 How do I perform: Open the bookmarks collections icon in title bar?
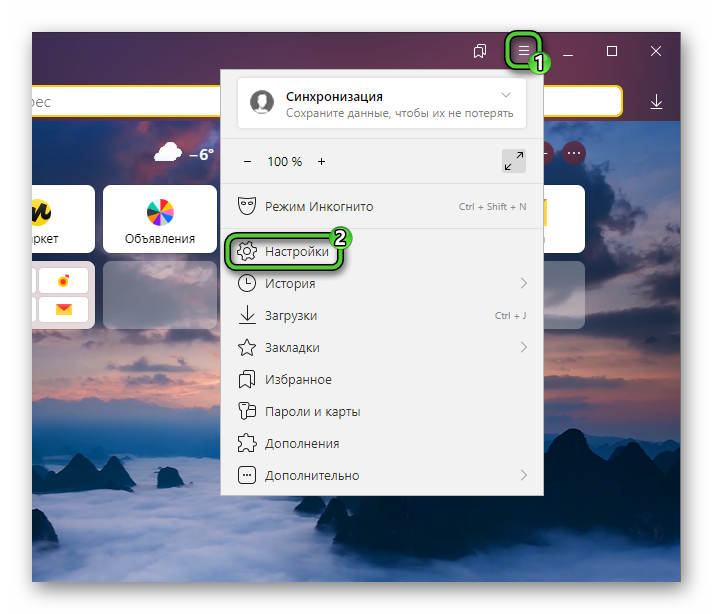point(480,51)
